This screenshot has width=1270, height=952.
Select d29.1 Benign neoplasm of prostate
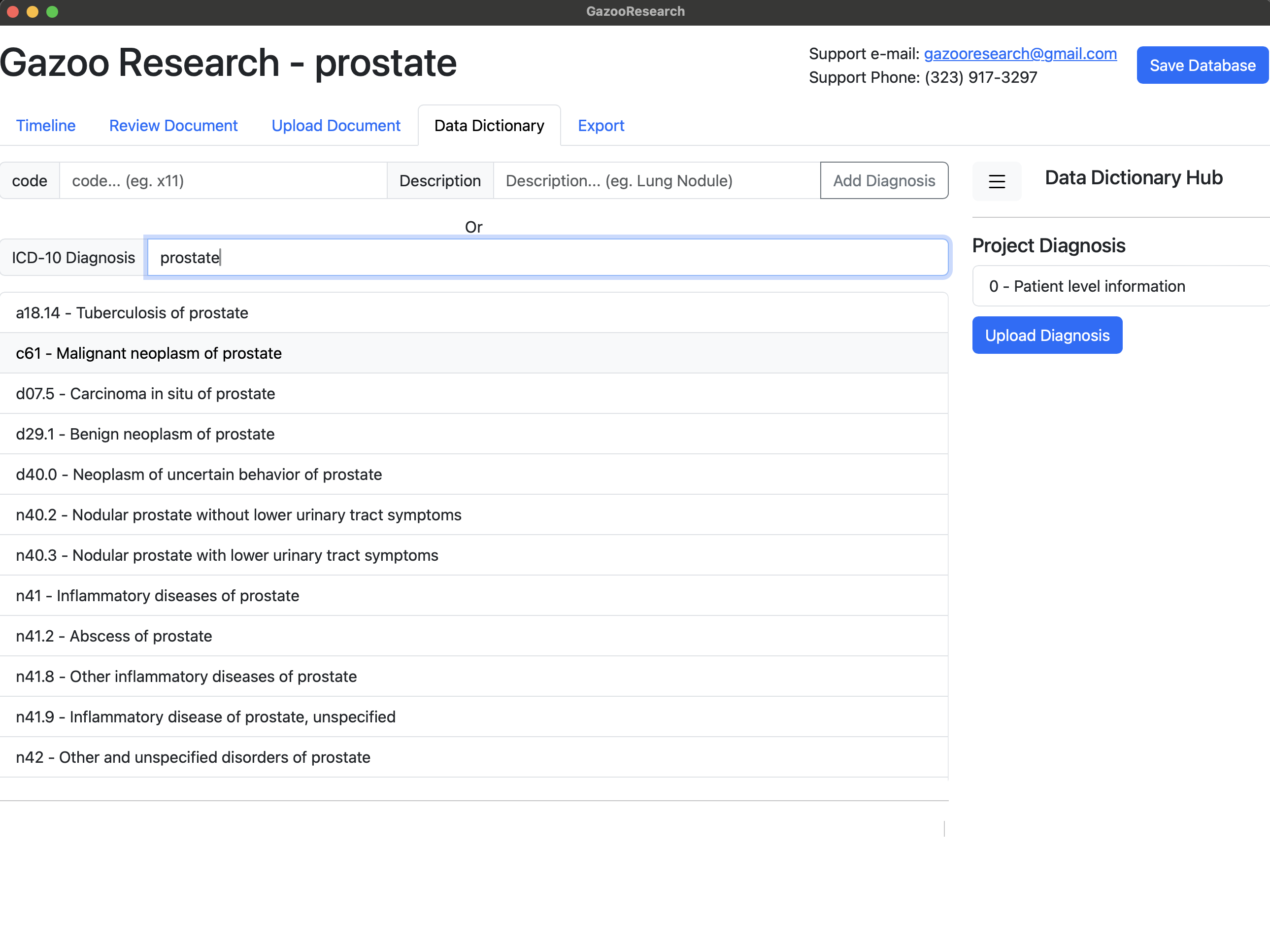[145, 434]
